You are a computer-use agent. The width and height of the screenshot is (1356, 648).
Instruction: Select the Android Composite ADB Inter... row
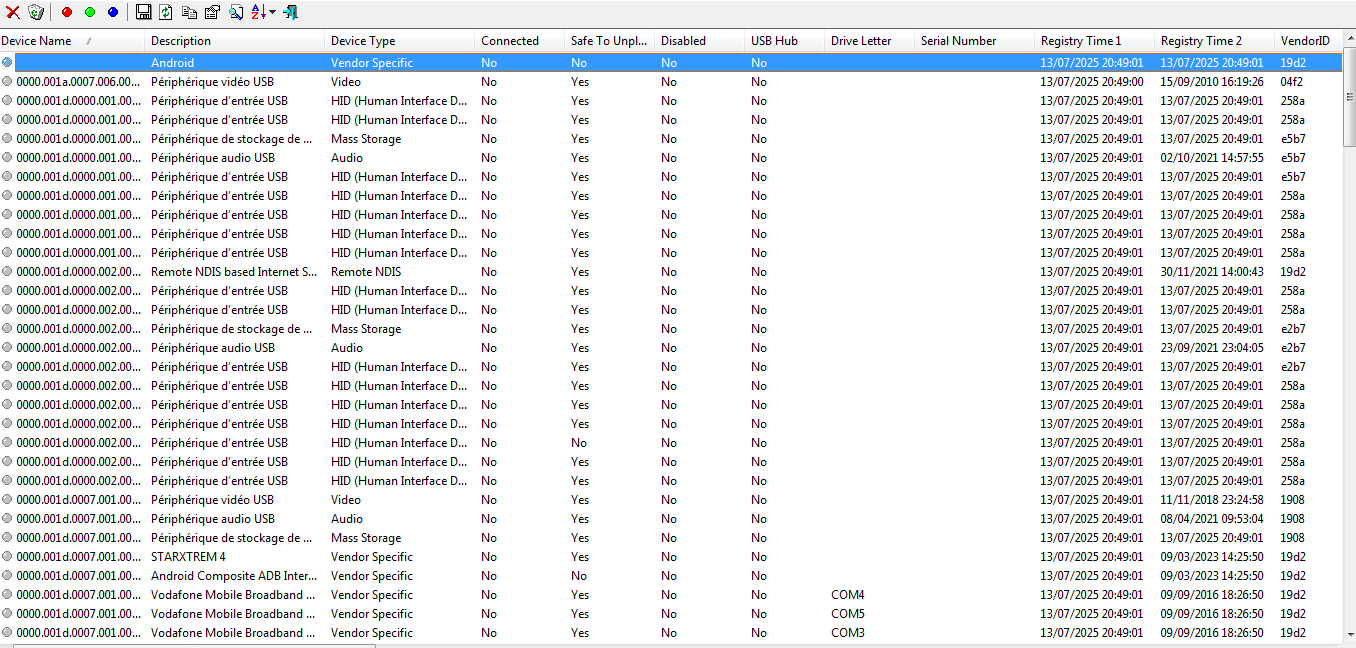pyautogui.click(x=234, y=576)
